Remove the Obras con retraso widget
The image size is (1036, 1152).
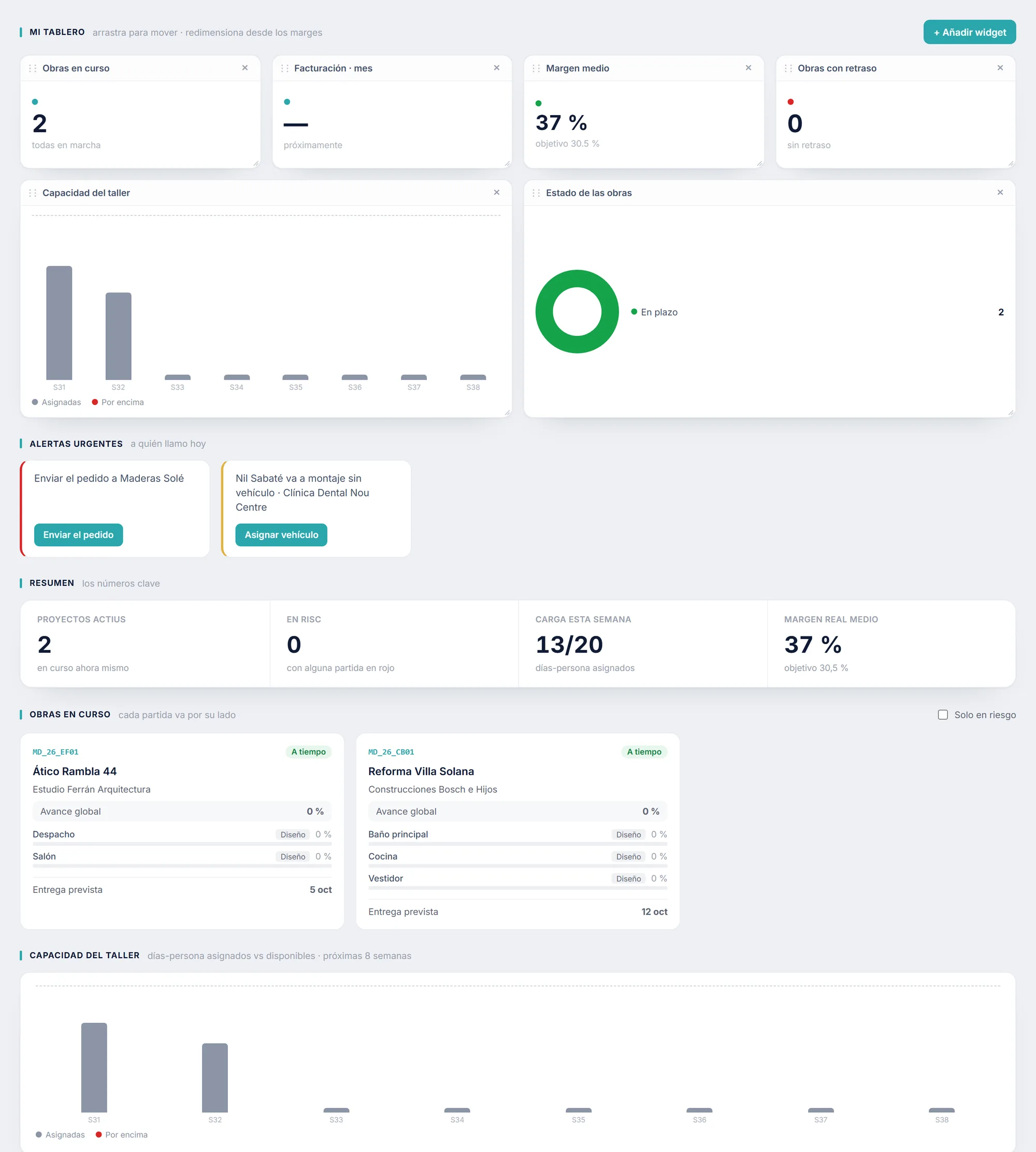[x=1000, y=68]
